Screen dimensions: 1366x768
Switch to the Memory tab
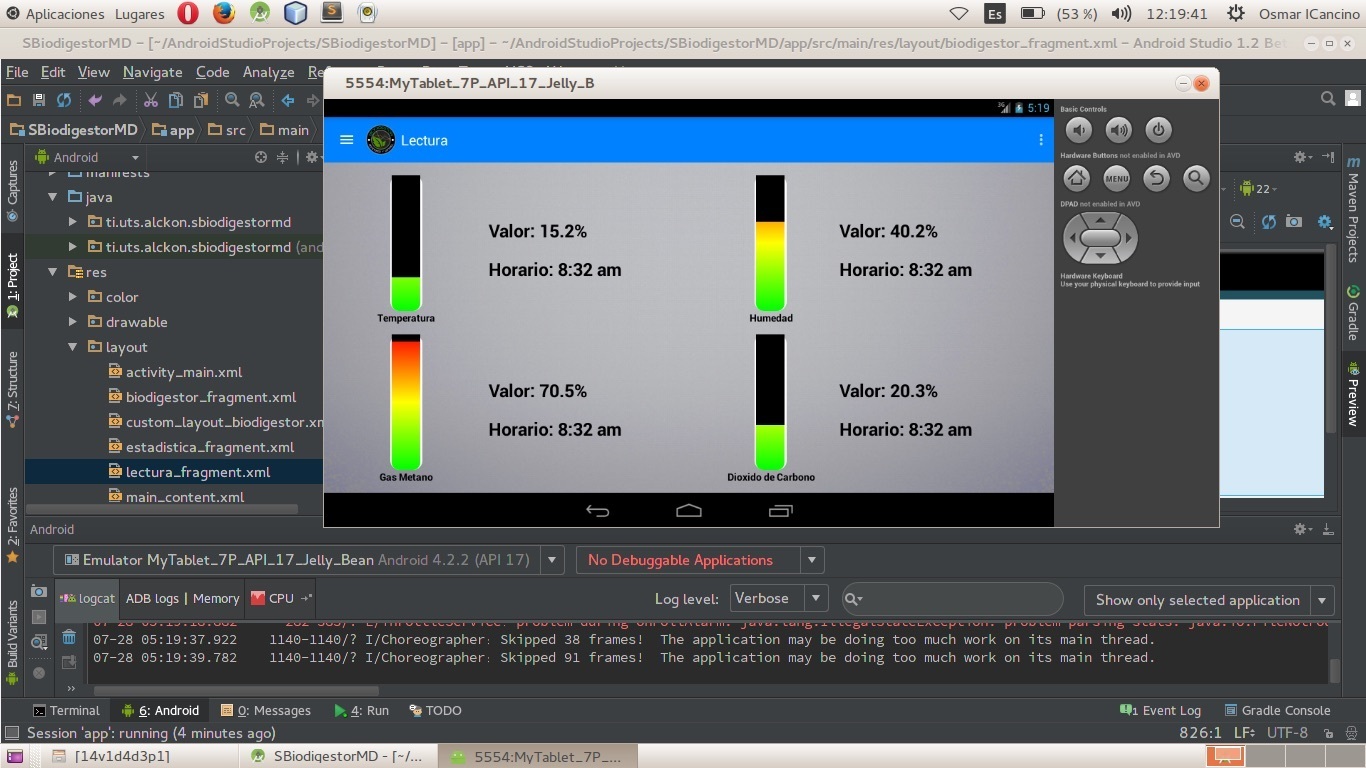pos(216,598)
